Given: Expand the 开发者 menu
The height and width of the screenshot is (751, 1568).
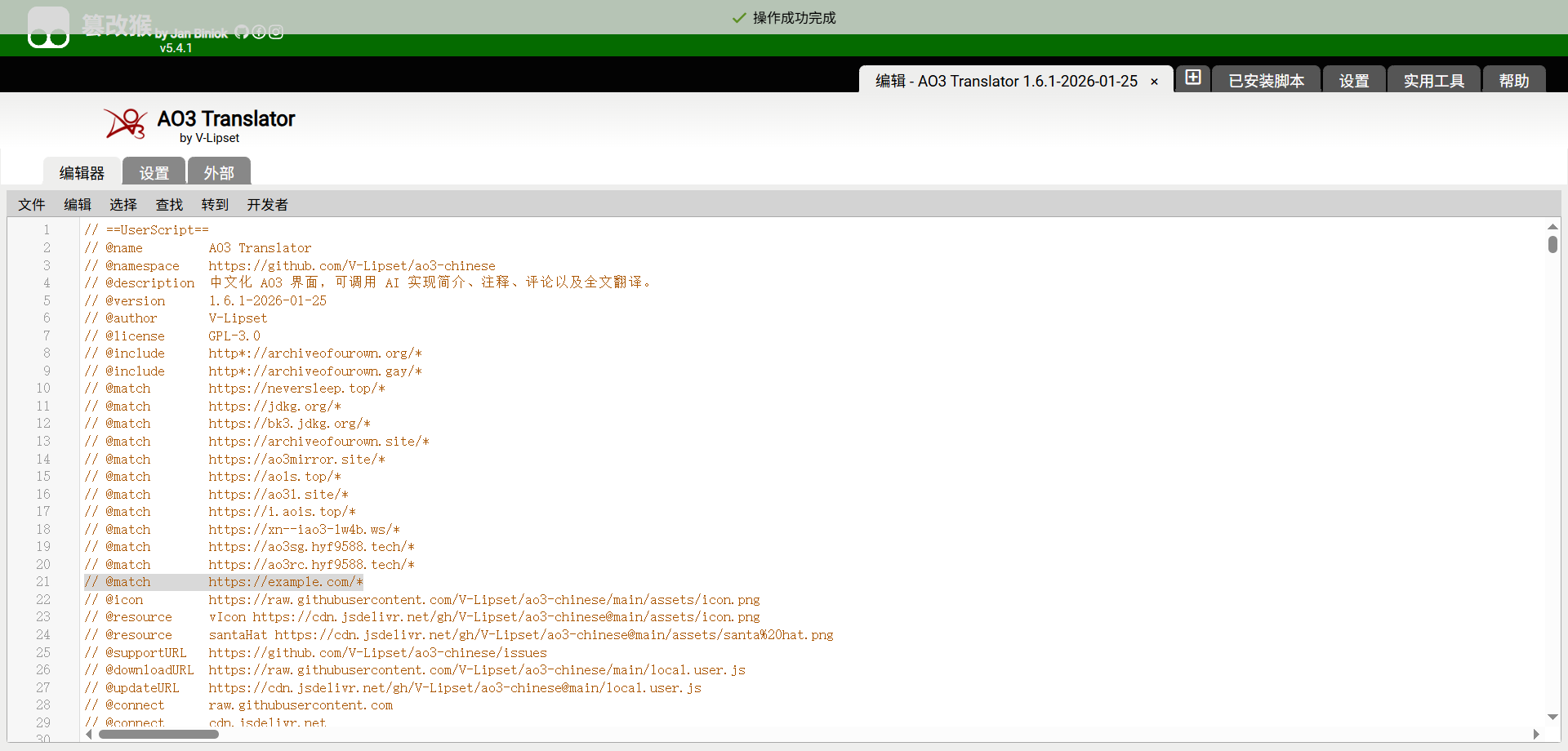Looking at the screenshot, I should click(x=267, y=205).
